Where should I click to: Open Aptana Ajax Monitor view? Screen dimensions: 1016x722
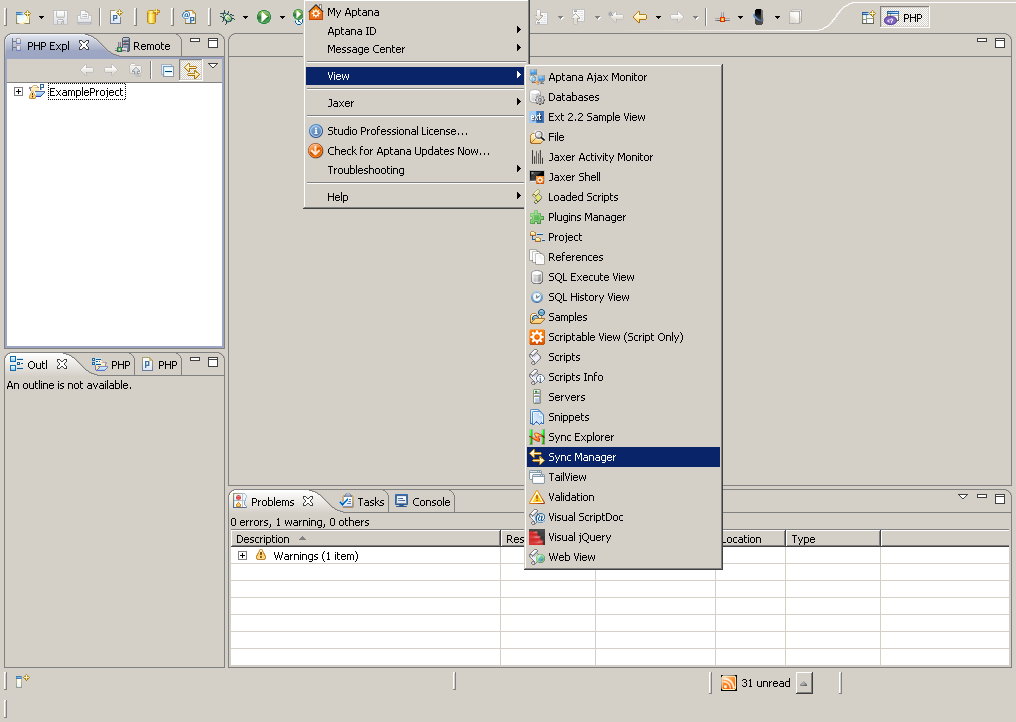(623, 77)
